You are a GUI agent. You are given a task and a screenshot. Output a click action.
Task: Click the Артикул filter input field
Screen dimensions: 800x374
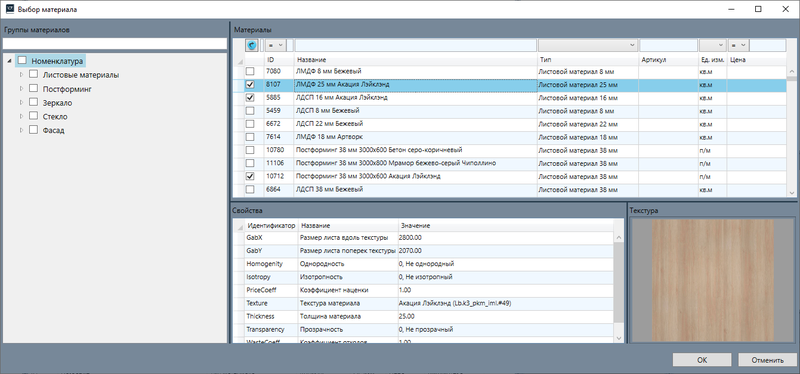[x=668, y=45]
